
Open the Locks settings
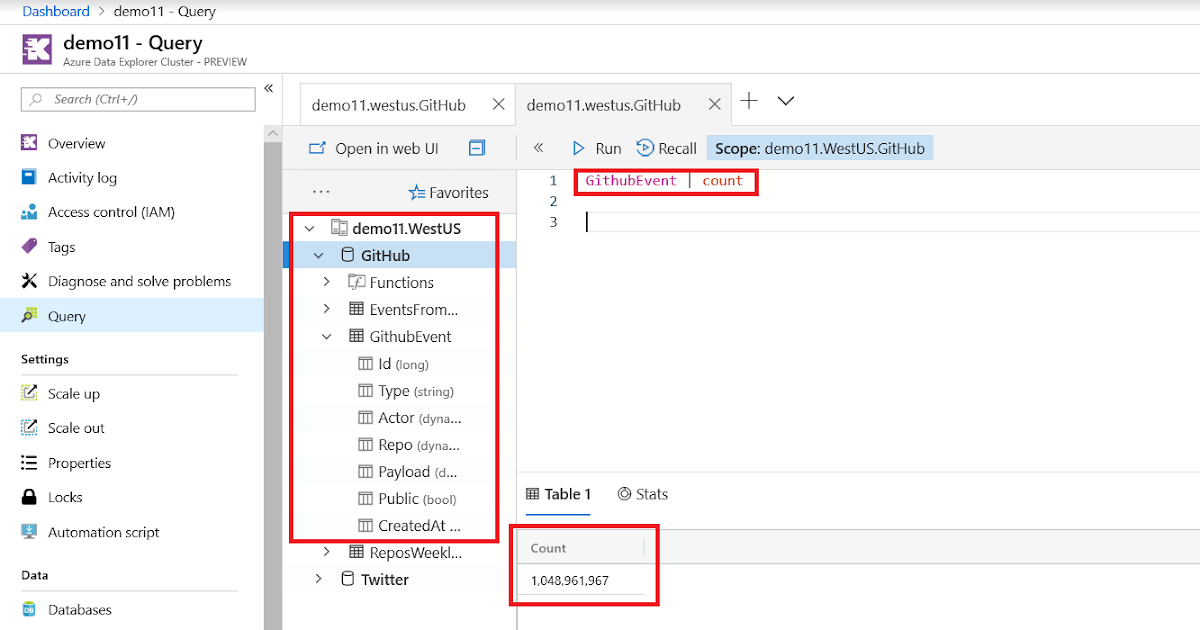coord(62,497)
